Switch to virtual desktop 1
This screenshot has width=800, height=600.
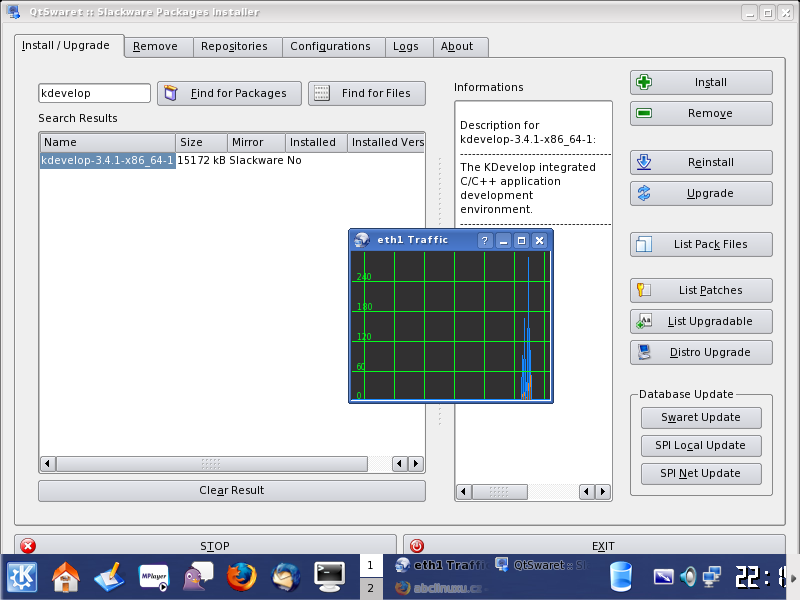370,565
